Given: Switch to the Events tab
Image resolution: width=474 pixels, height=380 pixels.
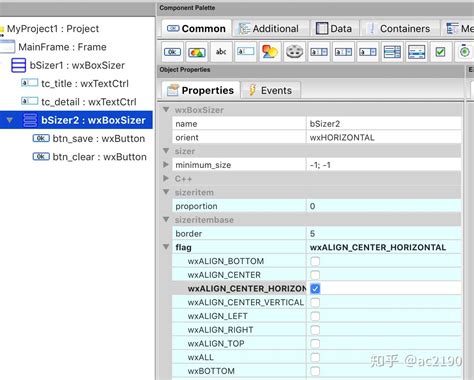Looking at the screenshot, I should (271, 90).
